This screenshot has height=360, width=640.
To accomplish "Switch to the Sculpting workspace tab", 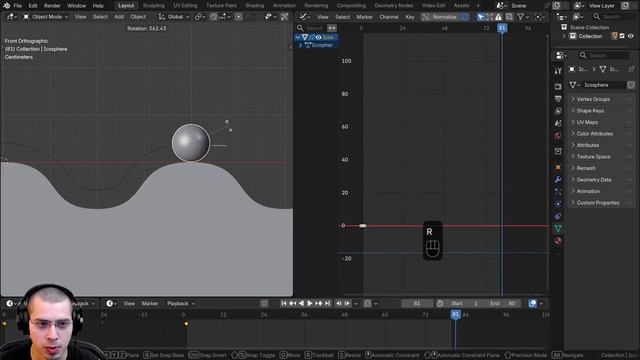I will pos(153,6).
